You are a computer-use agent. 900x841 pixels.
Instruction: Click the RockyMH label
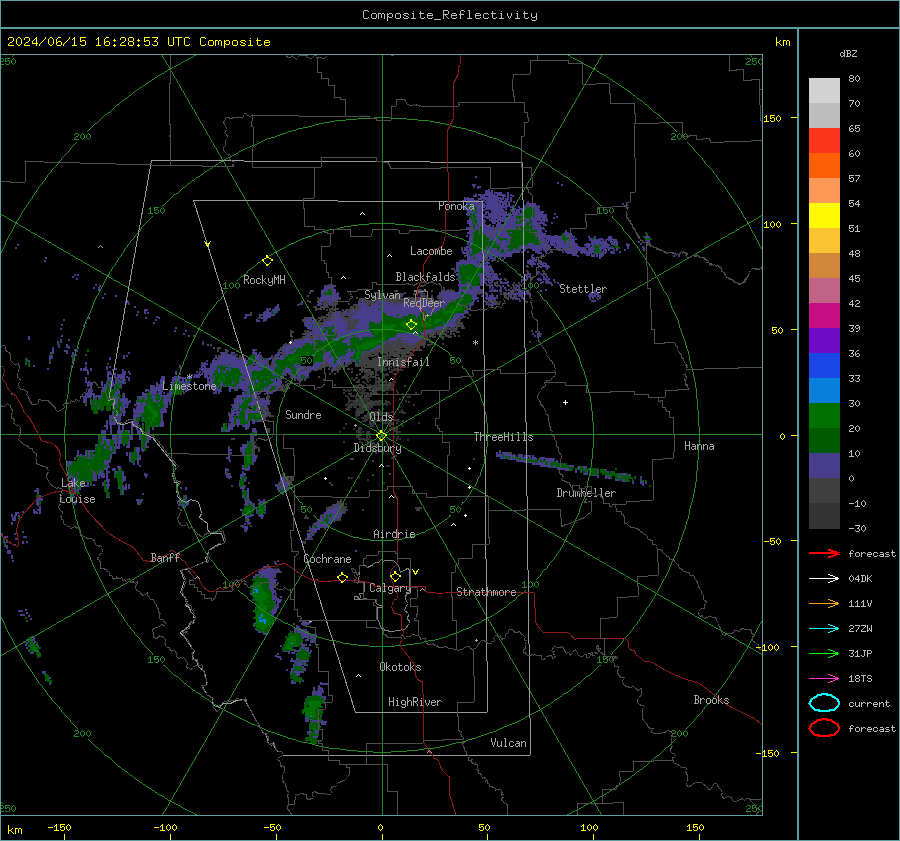(x=264, y=280)
